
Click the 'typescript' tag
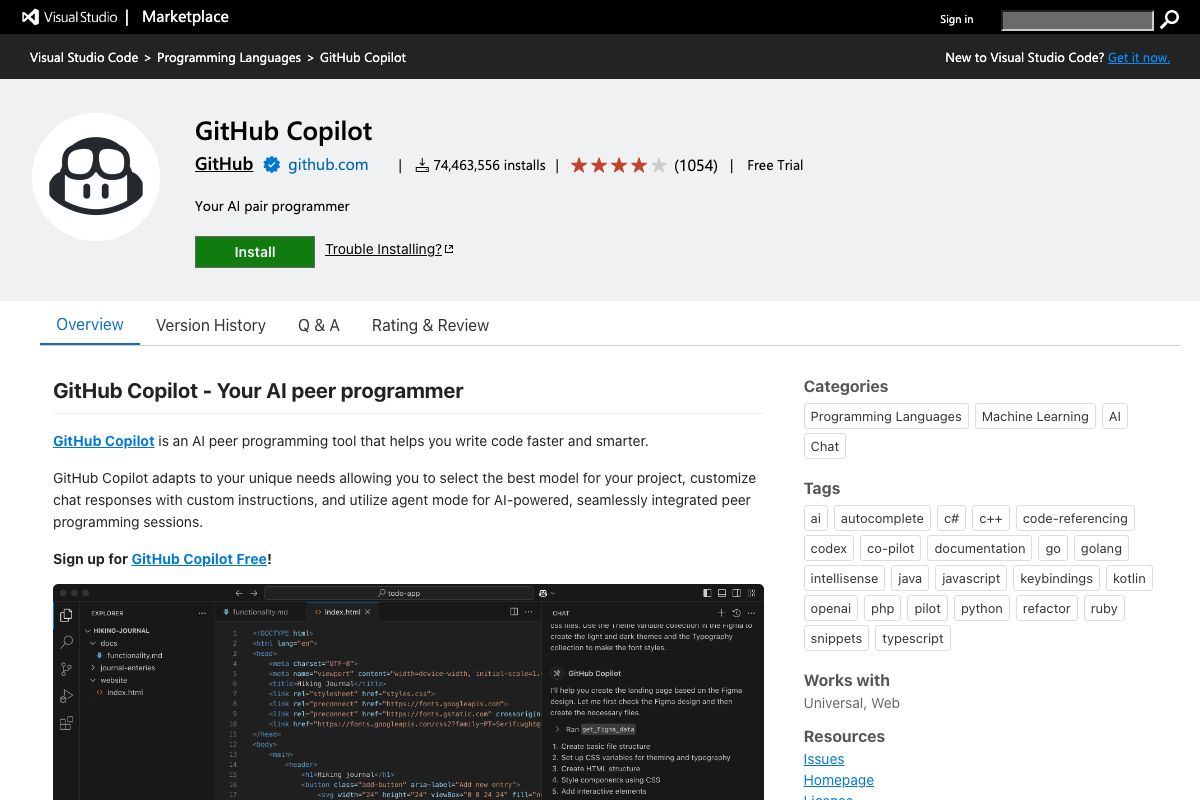coord(913,638)
